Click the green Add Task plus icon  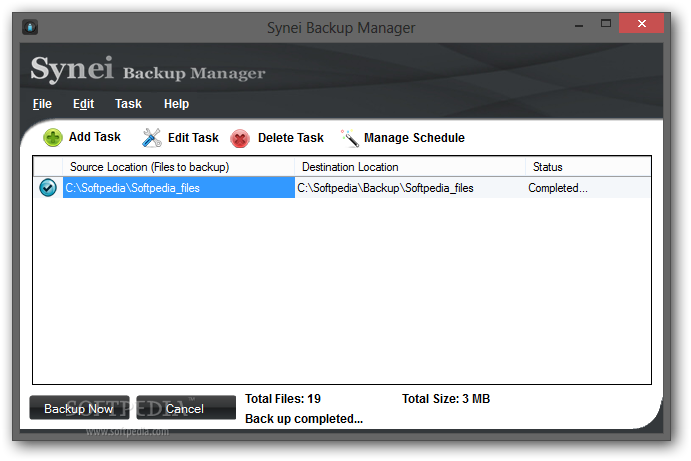click(52, 138)
